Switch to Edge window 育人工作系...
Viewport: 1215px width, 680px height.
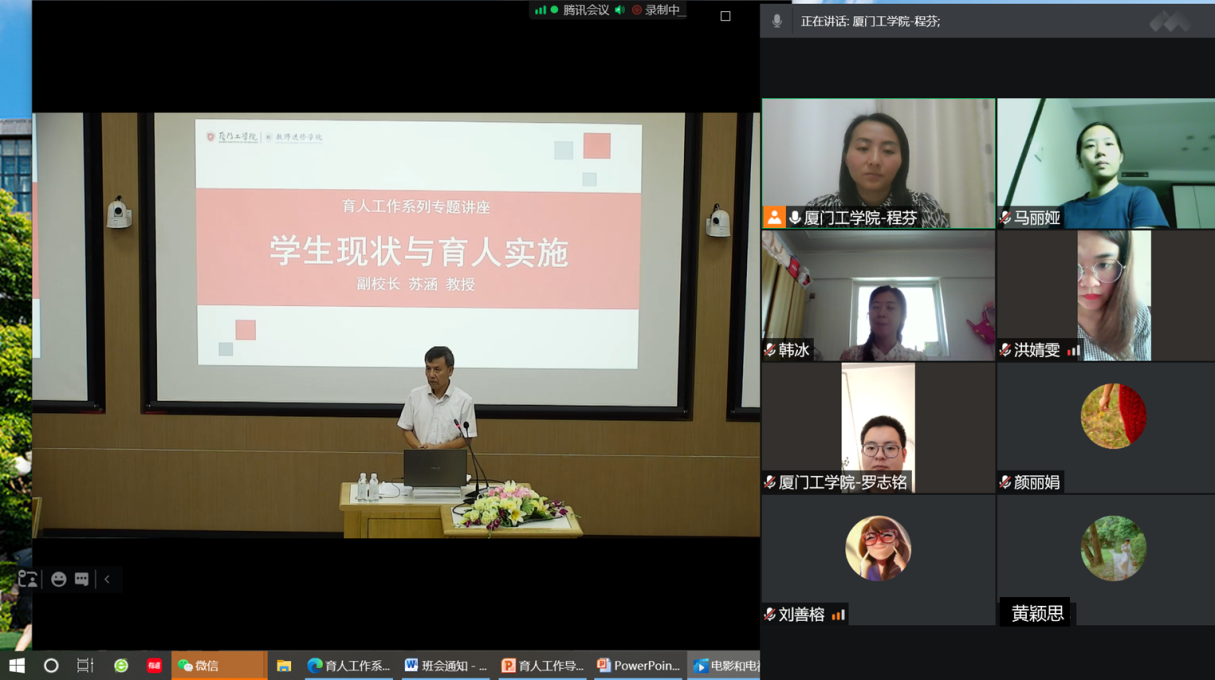(x=349, y=665)
